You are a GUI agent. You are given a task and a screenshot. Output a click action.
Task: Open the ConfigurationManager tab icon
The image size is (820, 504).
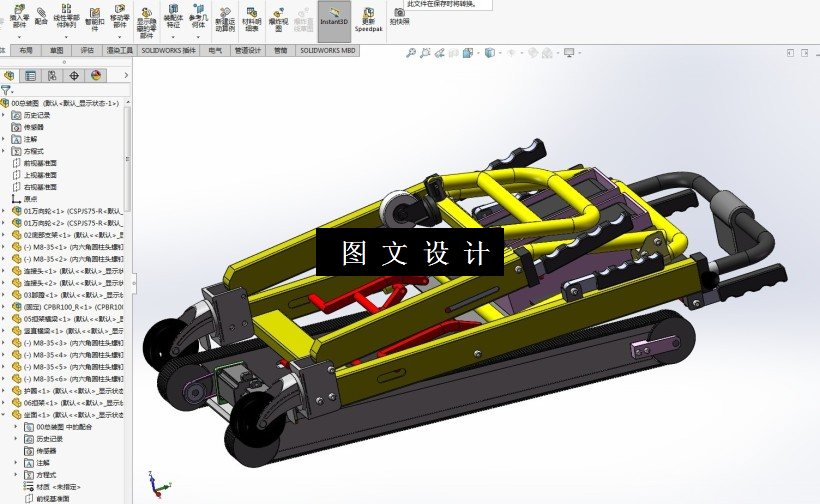point(52,75)
